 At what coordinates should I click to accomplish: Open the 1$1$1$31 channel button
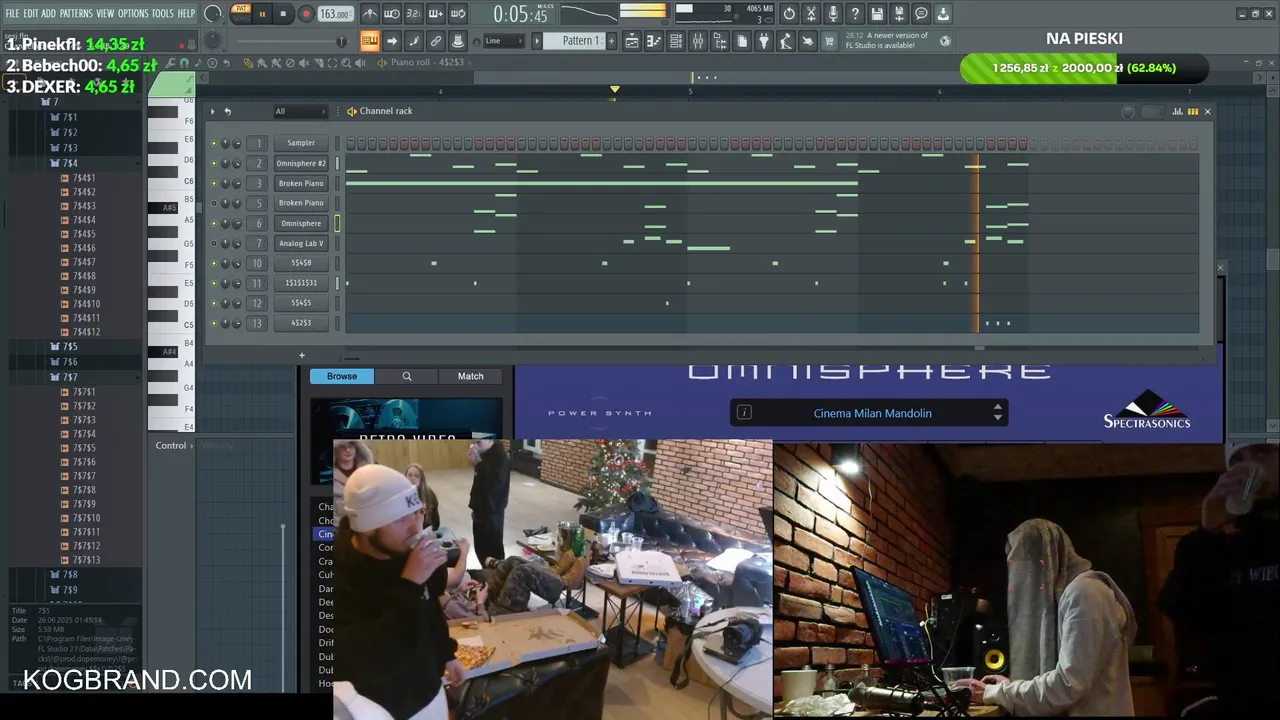pos(301,283)
